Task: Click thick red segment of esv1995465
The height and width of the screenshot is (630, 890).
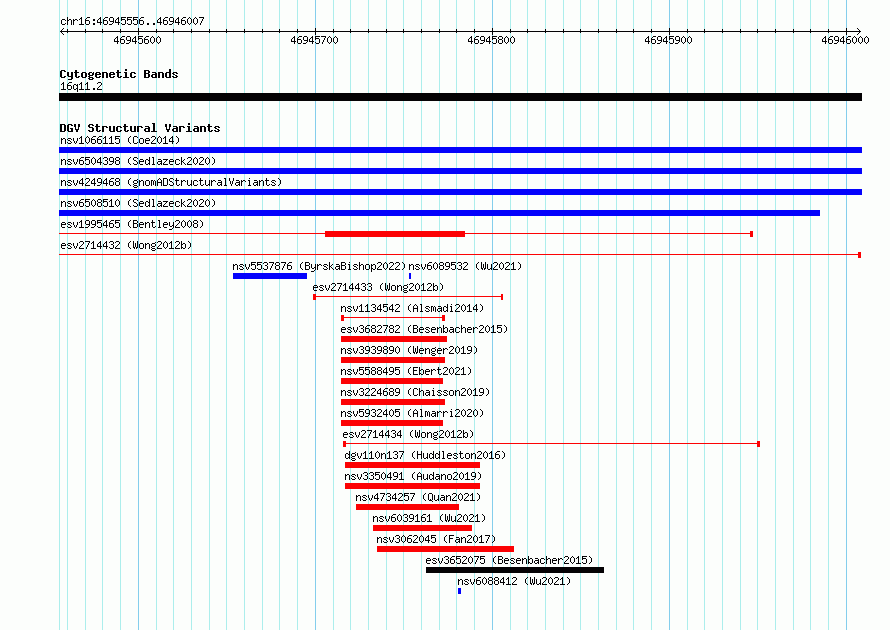Action: [395, 234]
